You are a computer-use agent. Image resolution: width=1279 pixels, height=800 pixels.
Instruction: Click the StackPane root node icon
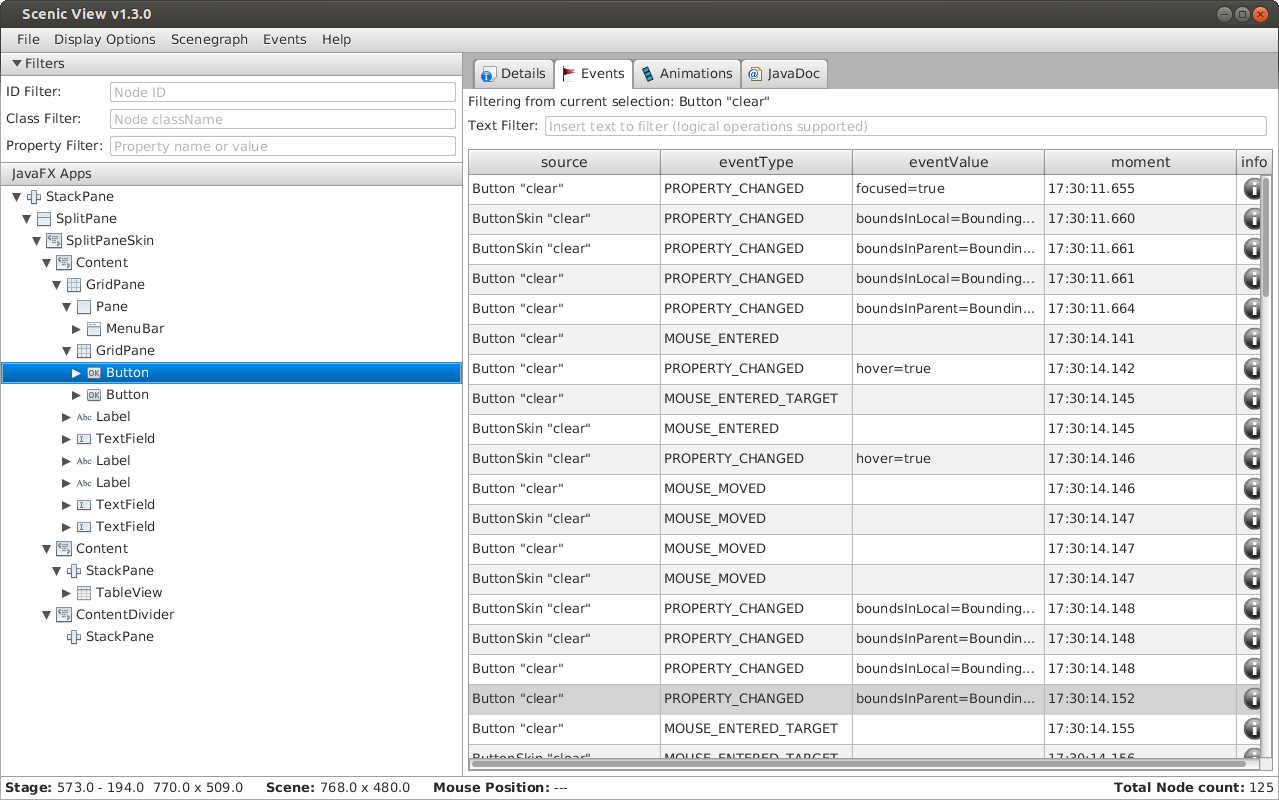(34, 197)
